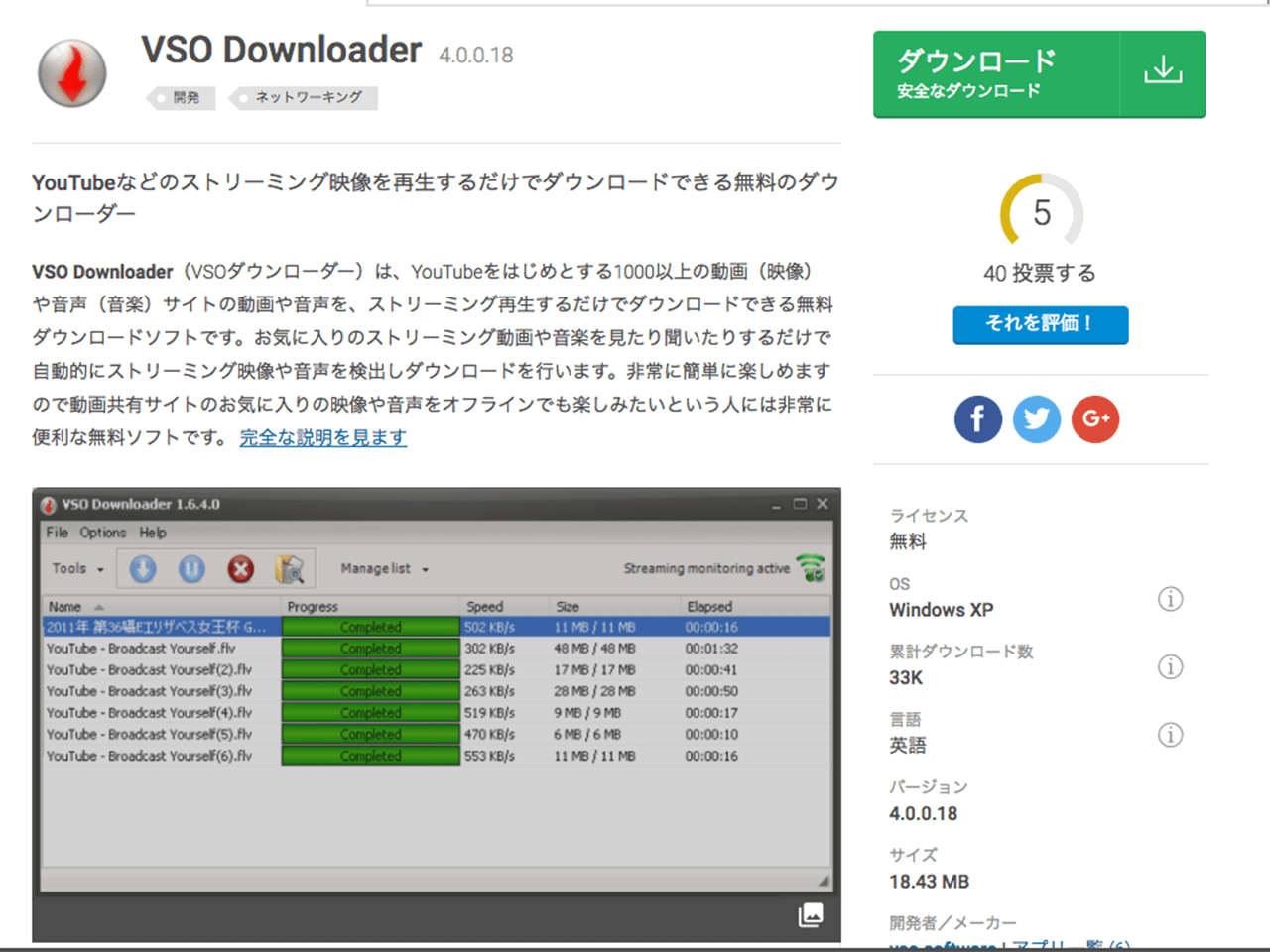Click the Elapsed column header
This screenshot has height=952, width=1270.
755,606
